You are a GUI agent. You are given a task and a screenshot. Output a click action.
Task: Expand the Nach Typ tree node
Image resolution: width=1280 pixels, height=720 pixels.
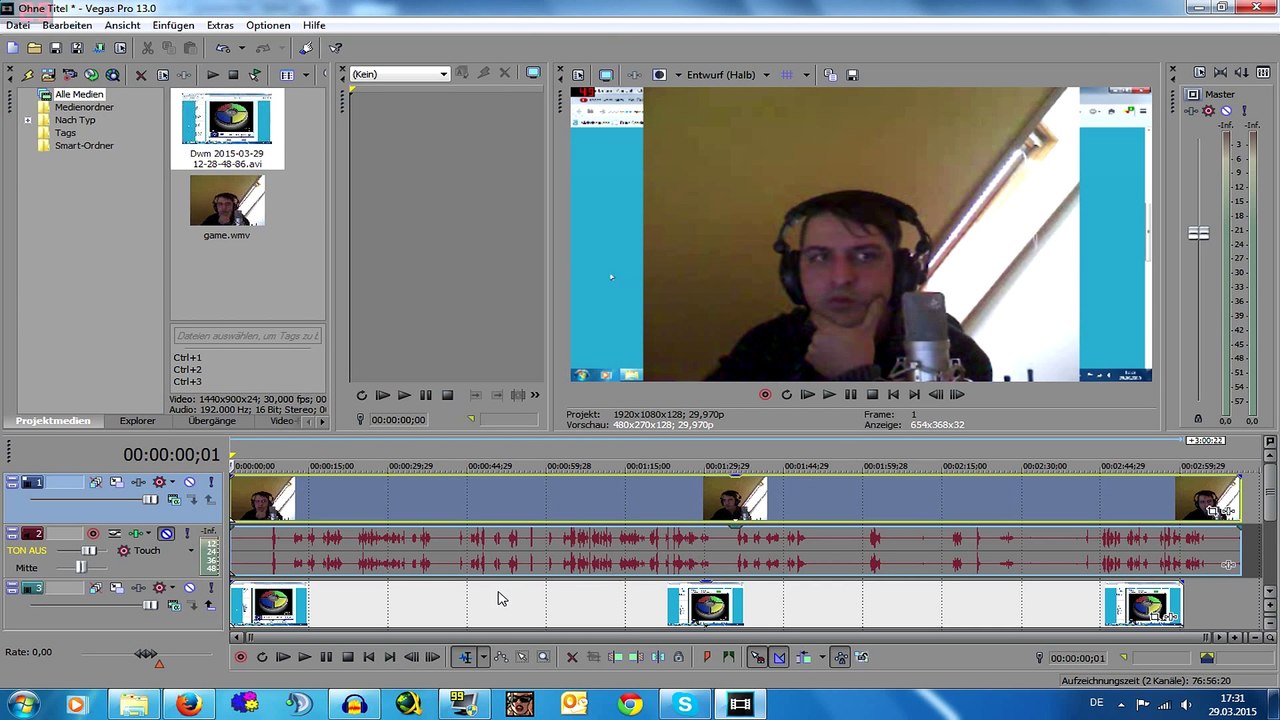(28, 120)
